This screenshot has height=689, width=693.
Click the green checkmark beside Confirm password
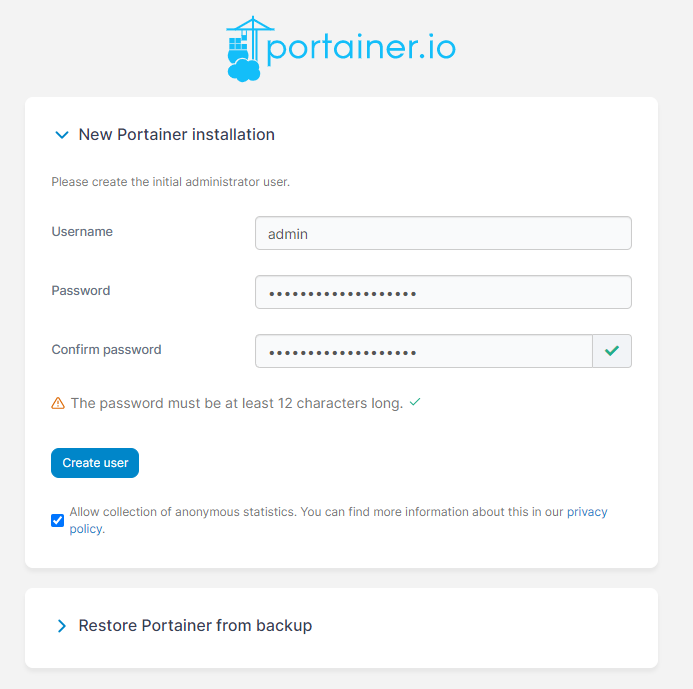[x=612, y=351]
